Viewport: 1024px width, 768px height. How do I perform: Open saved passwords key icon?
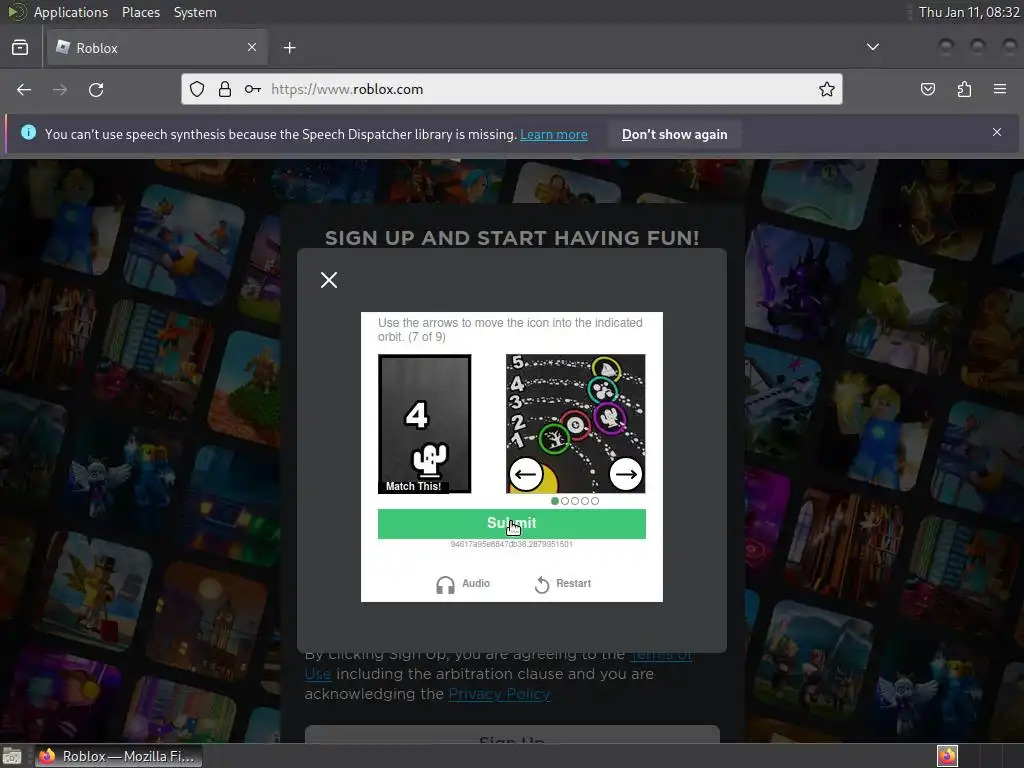253,89
